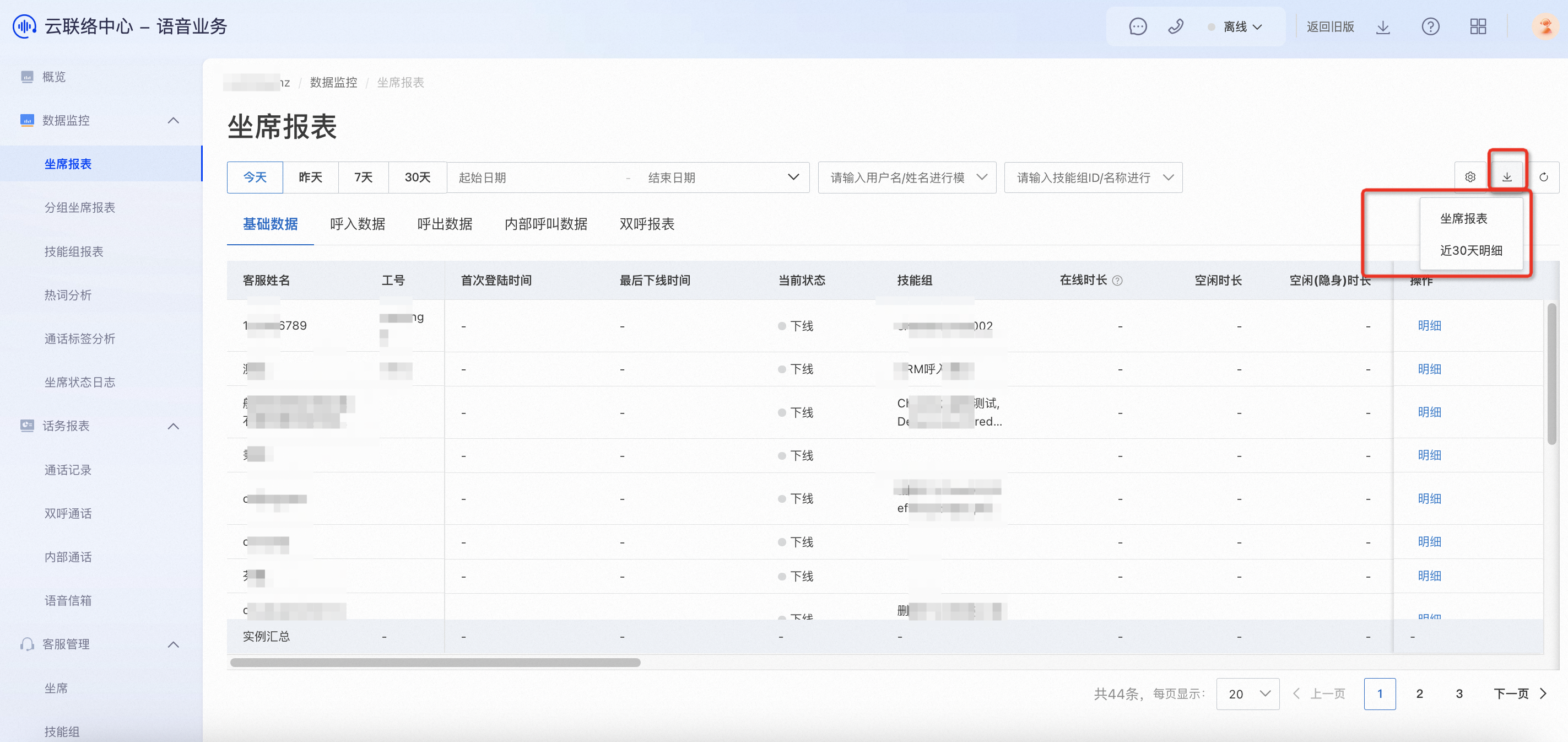The width and height of the screenshot is (1568, 742).
Task: Open the username/name search dropdown
Action: click(907, 178)
